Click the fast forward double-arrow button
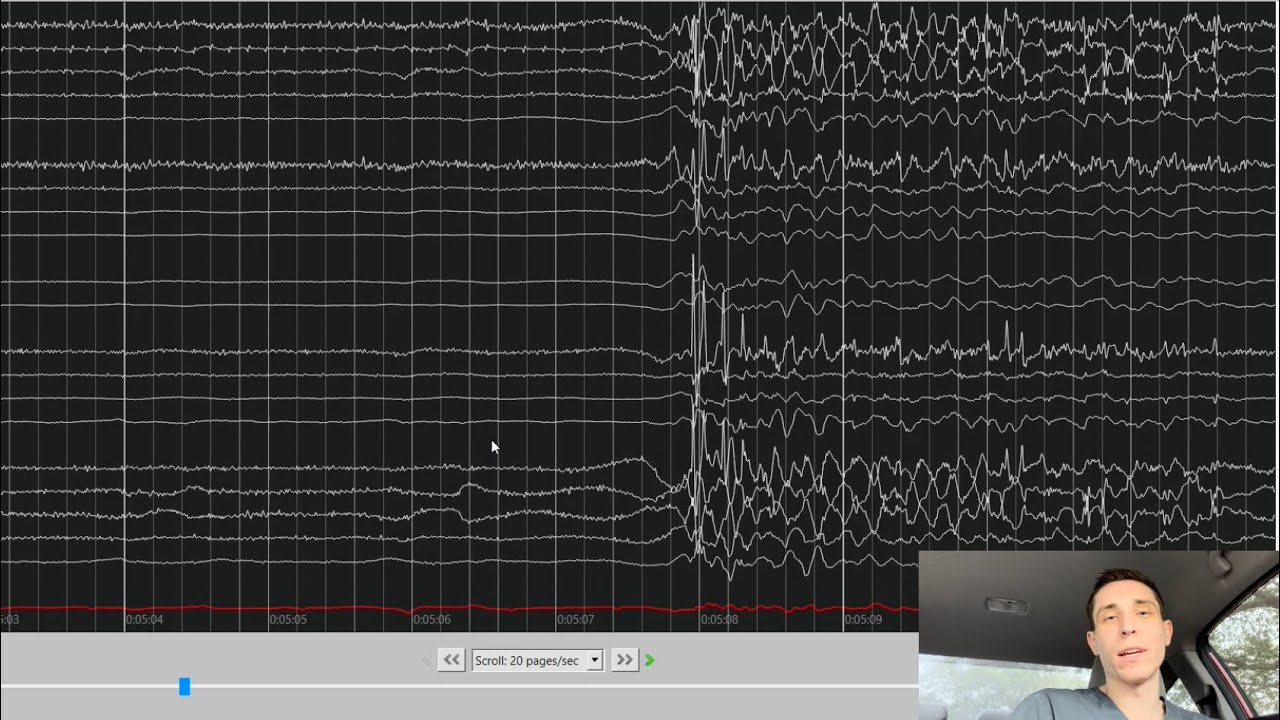Viewport: 1280px width, 720px height. click(625, 660)
